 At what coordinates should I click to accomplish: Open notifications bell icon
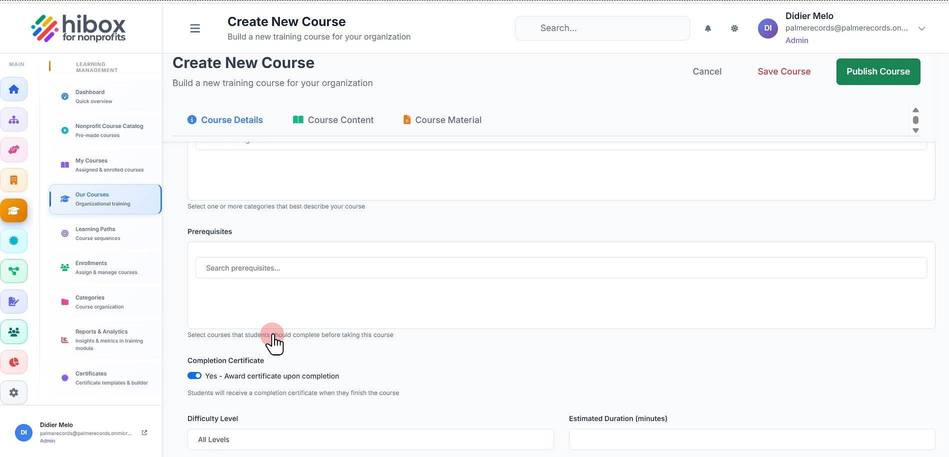(x=708, y=28)
